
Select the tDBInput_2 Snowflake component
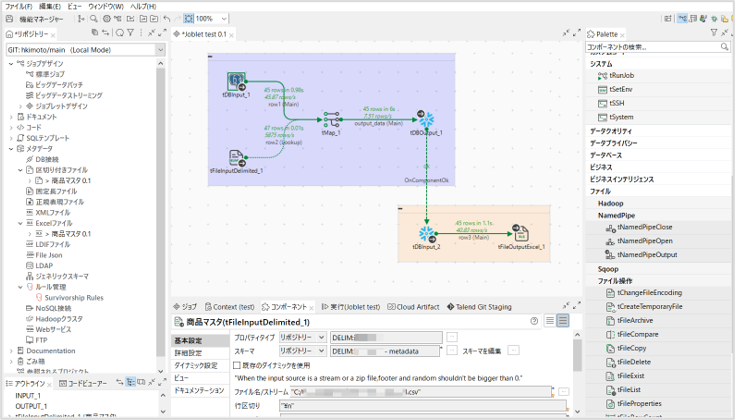[426, 233]
